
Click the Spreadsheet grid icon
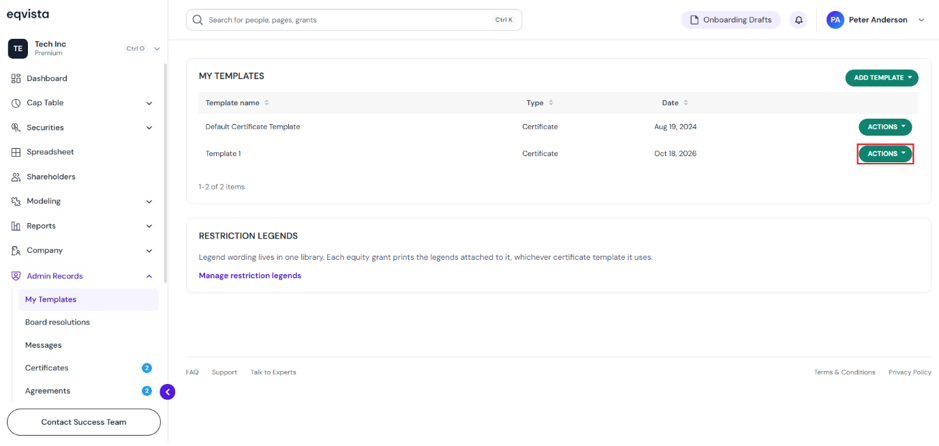pos(16,152)
